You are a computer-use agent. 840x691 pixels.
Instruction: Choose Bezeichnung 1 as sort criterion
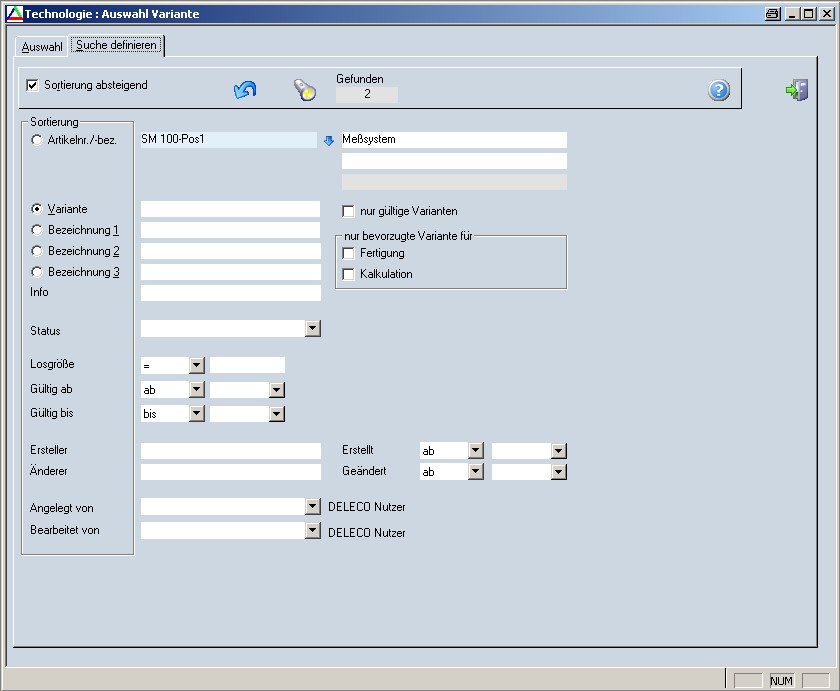pos(37,230)
